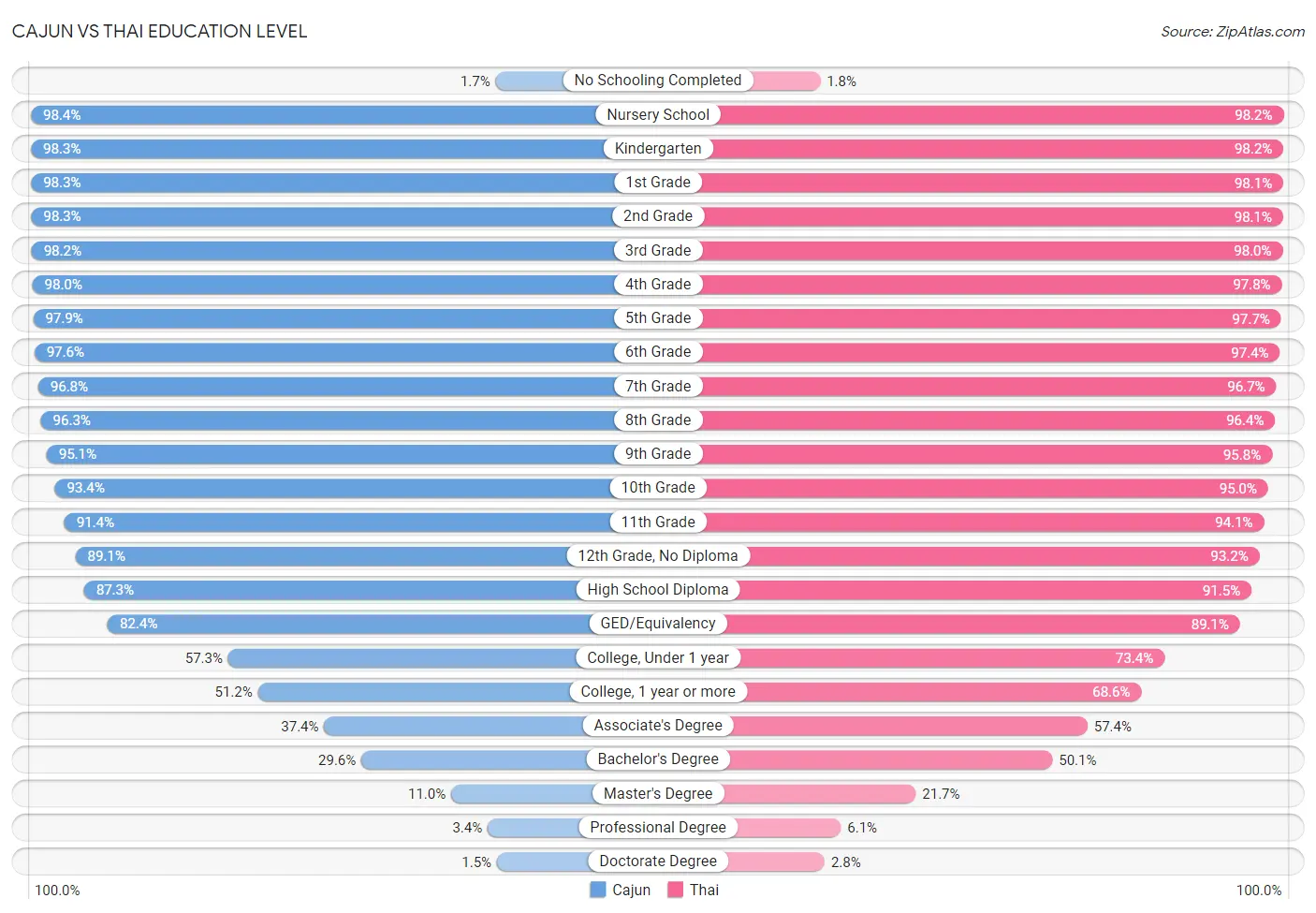The height and width of the screenshot is (913, 1316).
Task: Click the pink Thai legend swatch
Action: (x=675, y=890)
